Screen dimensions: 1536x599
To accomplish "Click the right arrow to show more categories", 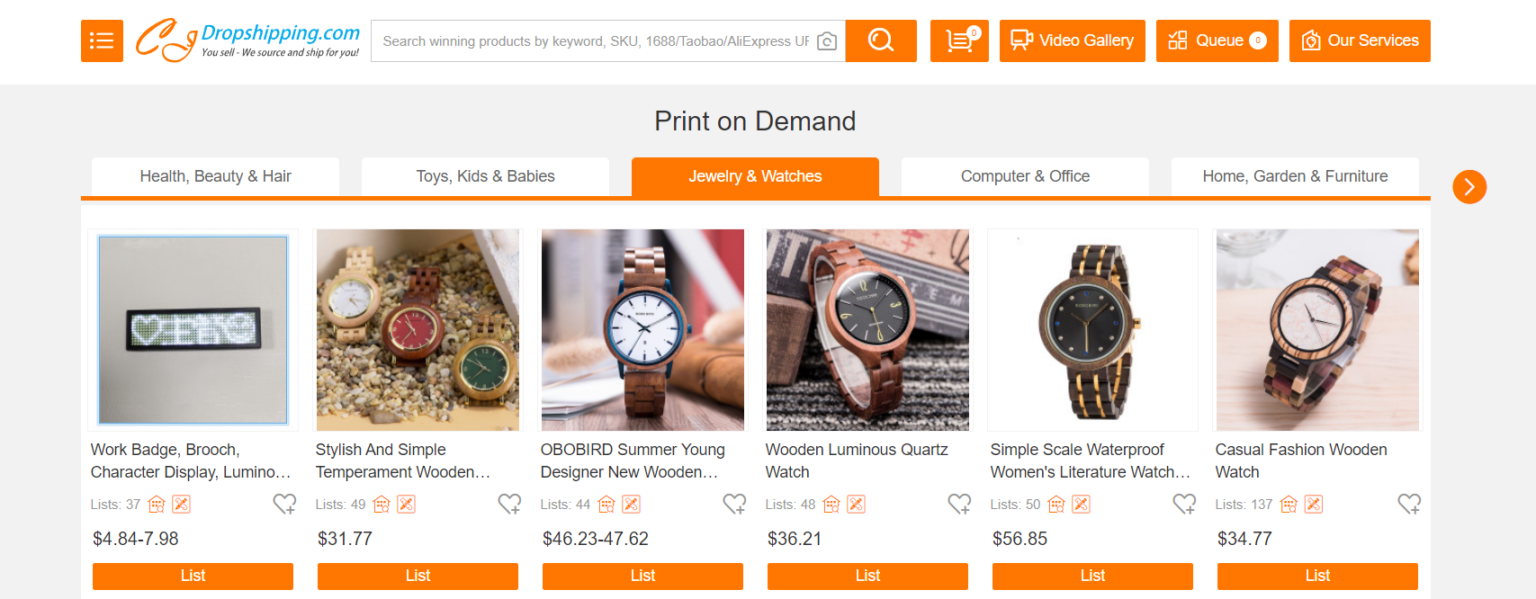I will coord(1469,187).
